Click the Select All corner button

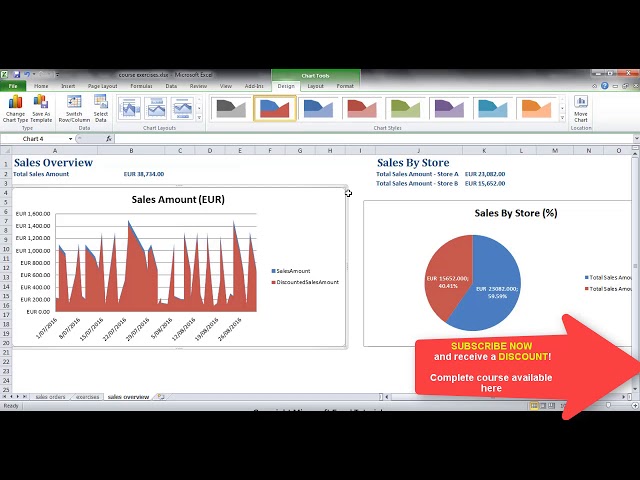click(6, 151)
